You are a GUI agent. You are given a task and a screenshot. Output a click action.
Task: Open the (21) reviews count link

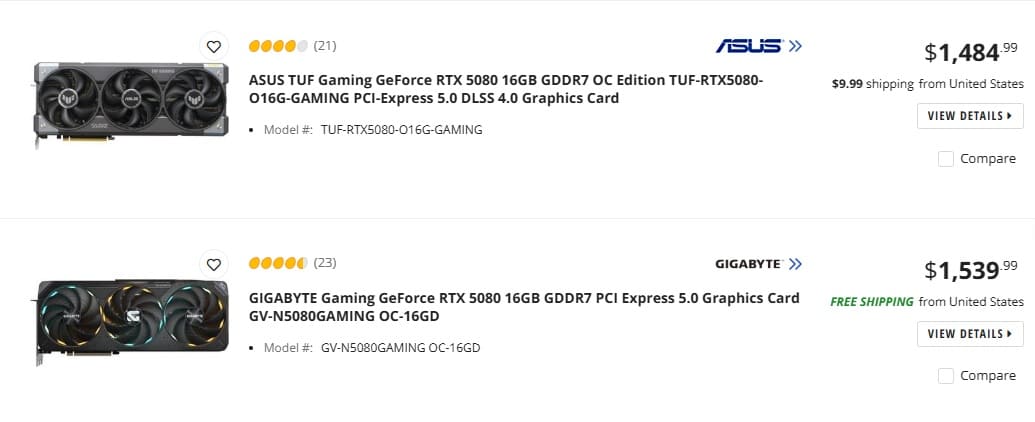tap(325, 46)
